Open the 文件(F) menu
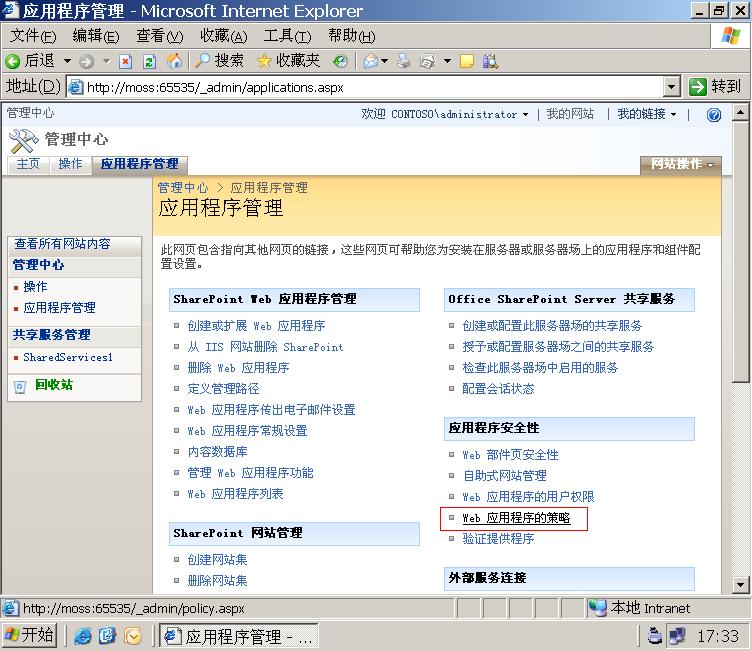The image size is (752, 651). [x=33, y=36]
